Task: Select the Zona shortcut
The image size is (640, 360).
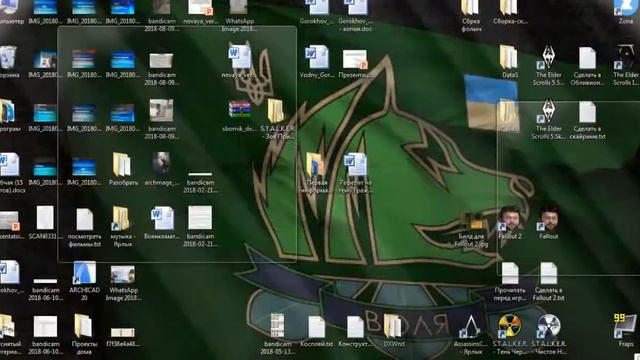Action: (x=625, y=12)
